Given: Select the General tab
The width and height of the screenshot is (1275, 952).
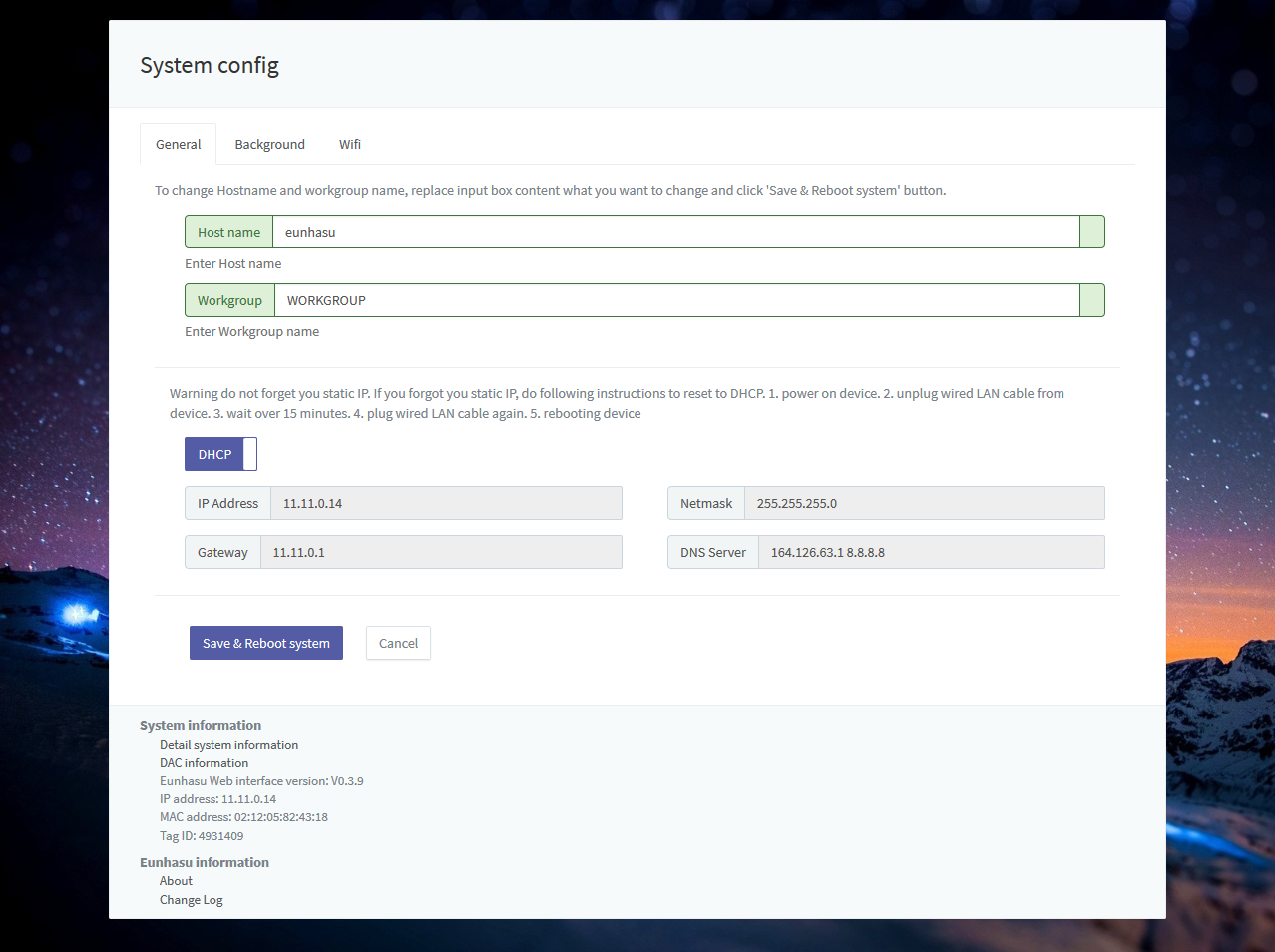Looking at the screenshot, I should click(178, 144).
